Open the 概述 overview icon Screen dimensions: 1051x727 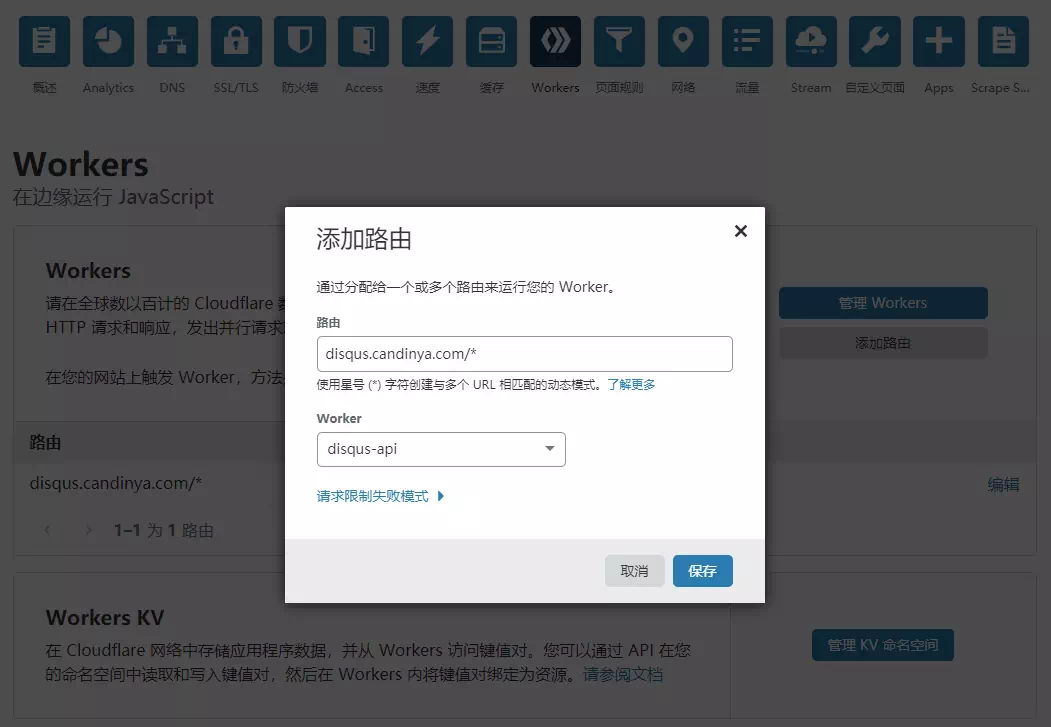(x=44, y=42)
